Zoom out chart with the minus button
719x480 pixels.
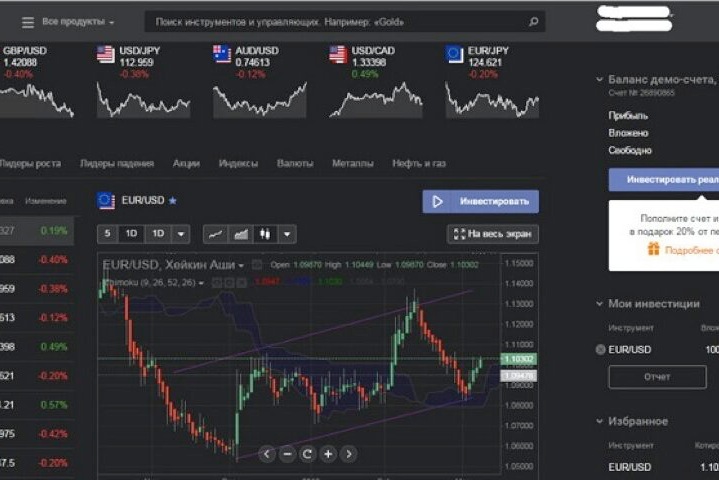[x=287, y=454]
